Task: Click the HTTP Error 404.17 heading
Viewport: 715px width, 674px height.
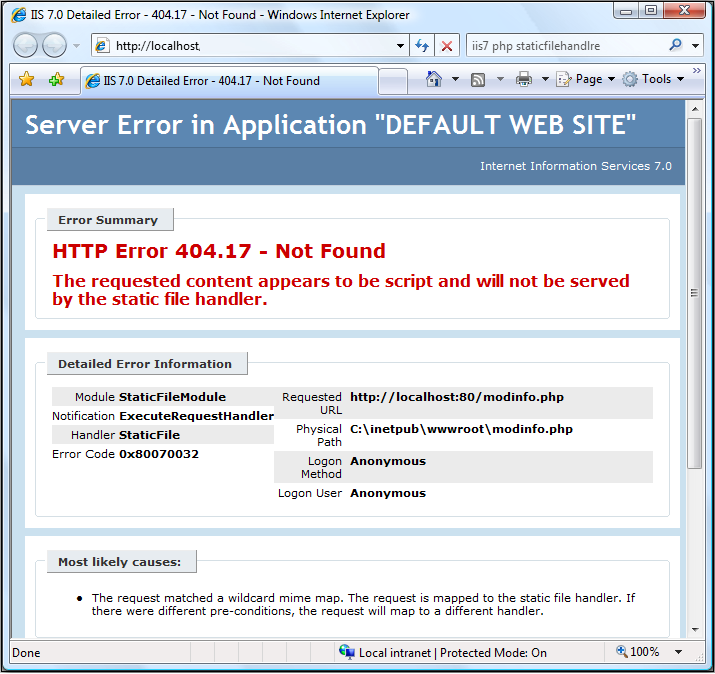Action: (x=219, y=251)
